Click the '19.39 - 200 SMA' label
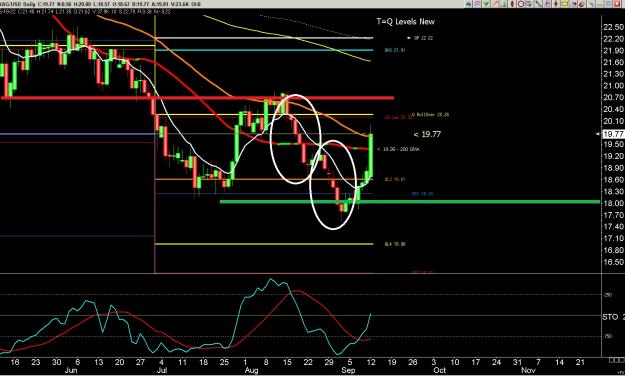The width and height of the screenshot is (625, 376). point(398,149)
